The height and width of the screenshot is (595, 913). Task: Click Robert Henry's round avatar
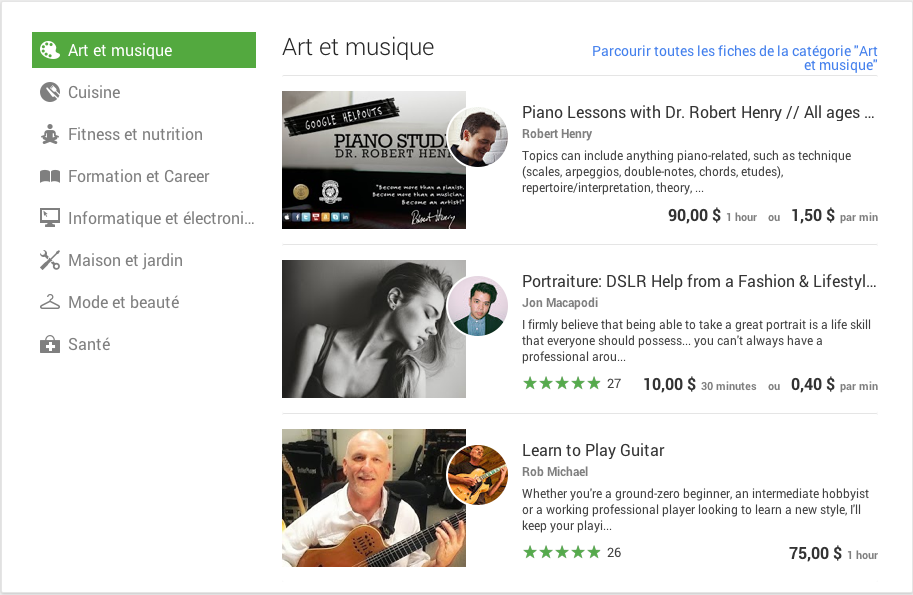(x=477, y=137)
